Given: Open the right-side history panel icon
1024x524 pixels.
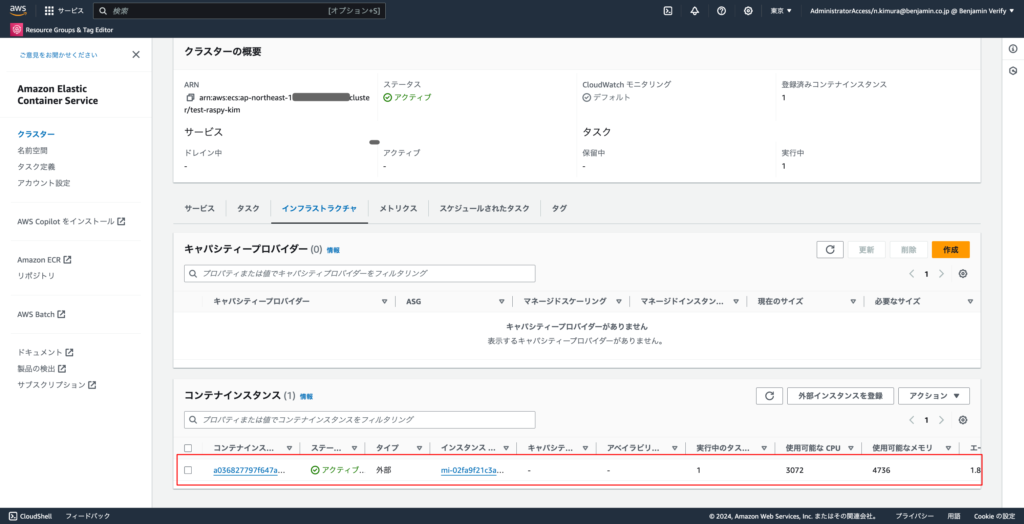Looking at the screenshot, I should (1013, 71).
